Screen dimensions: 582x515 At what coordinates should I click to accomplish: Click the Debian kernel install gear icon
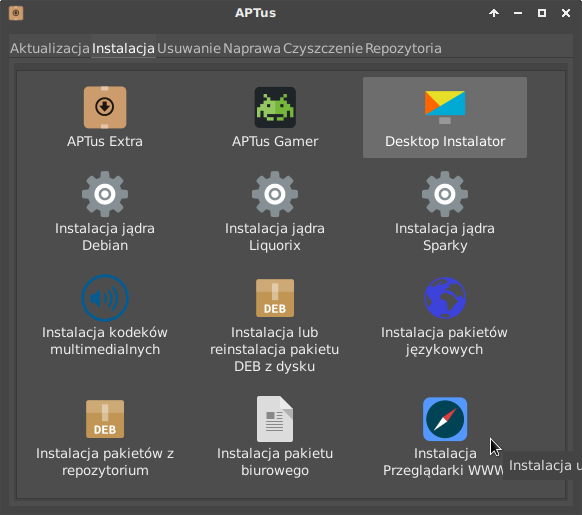pyautogui.click(x=105, y=194)
